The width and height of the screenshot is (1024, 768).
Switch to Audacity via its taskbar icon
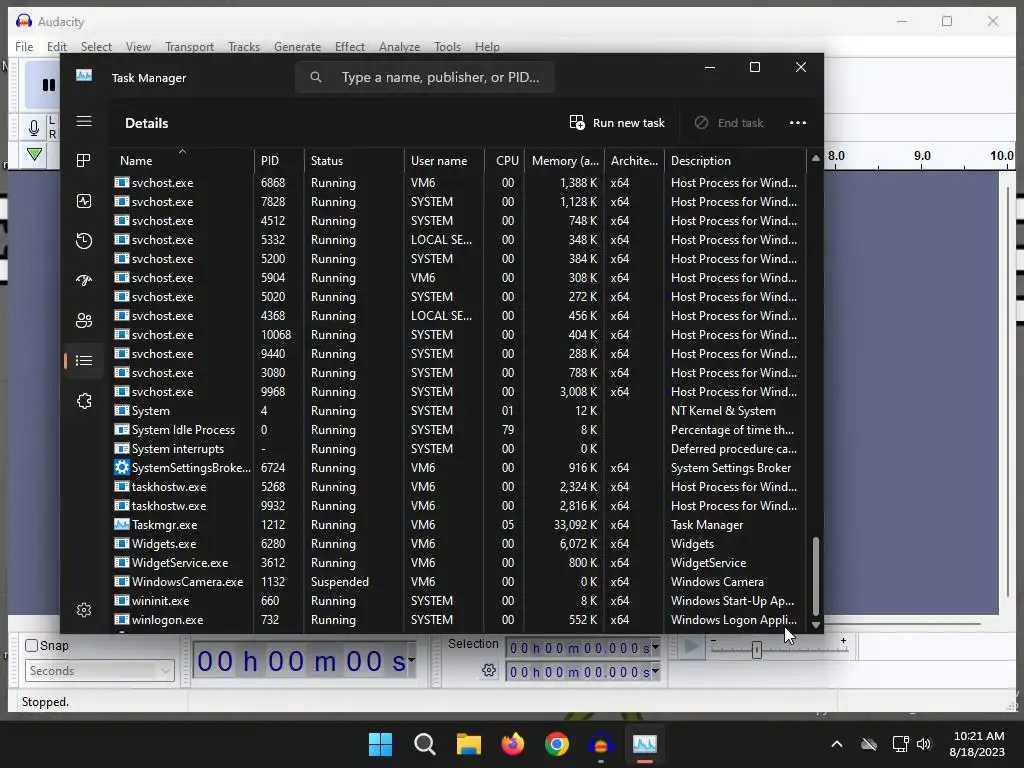[x=600, y=744]
